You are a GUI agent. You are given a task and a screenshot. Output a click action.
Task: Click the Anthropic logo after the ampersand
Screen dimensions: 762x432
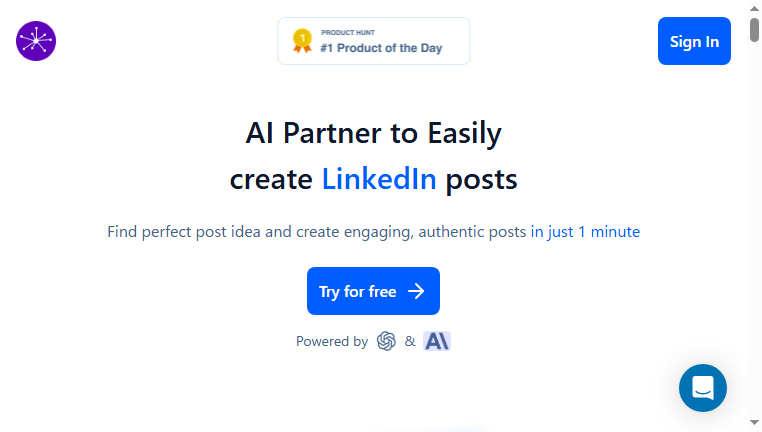[x=437, y=341]
